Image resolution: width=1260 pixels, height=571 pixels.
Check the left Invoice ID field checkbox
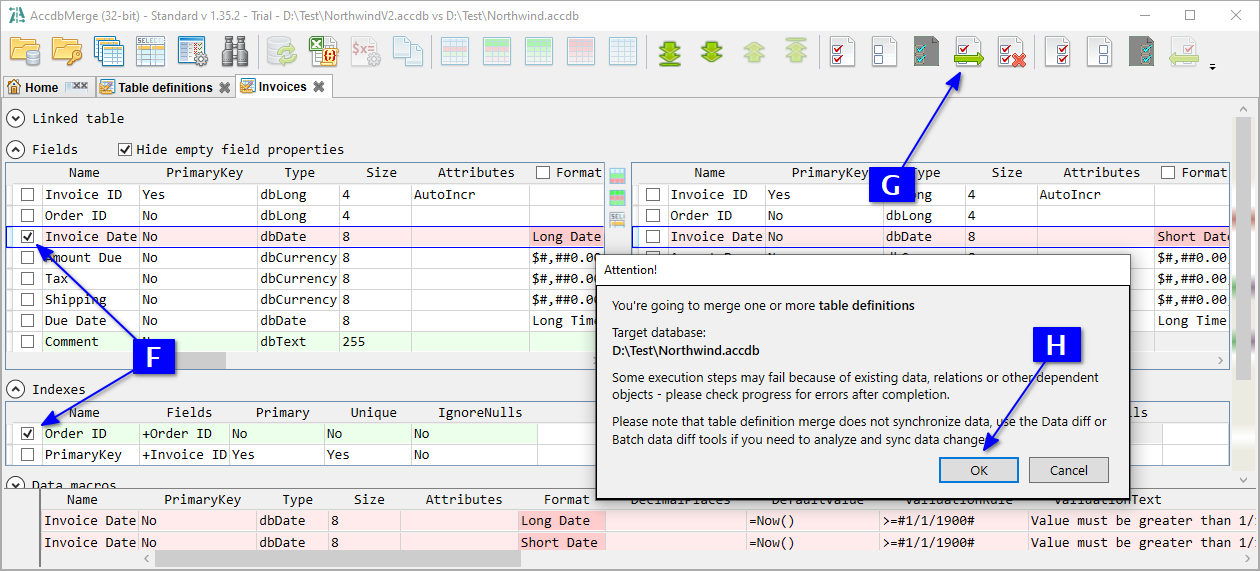28,195
